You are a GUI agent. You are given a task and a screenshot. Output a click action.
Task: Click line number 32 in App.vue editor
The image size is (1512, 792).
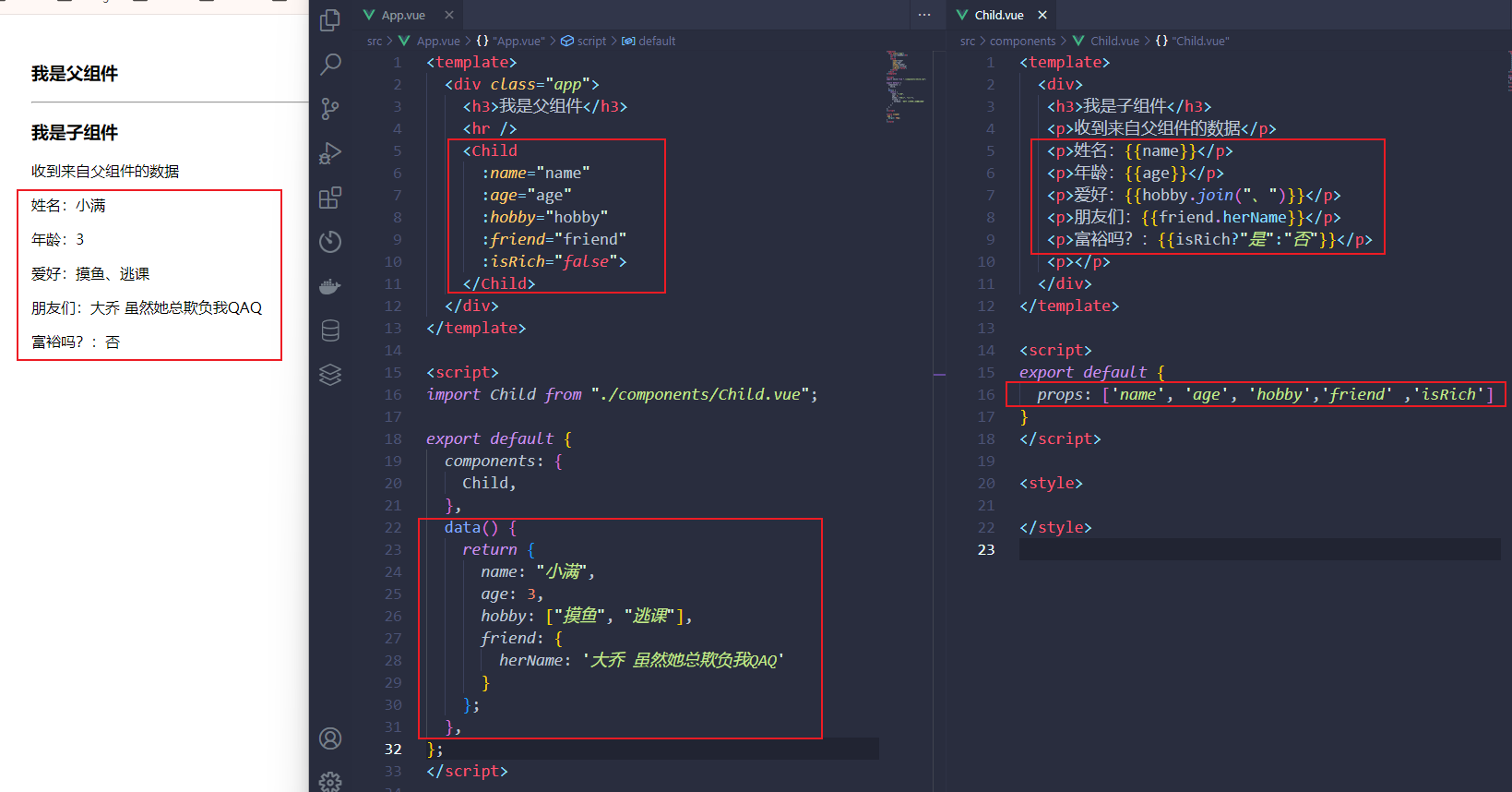(393, 749)
